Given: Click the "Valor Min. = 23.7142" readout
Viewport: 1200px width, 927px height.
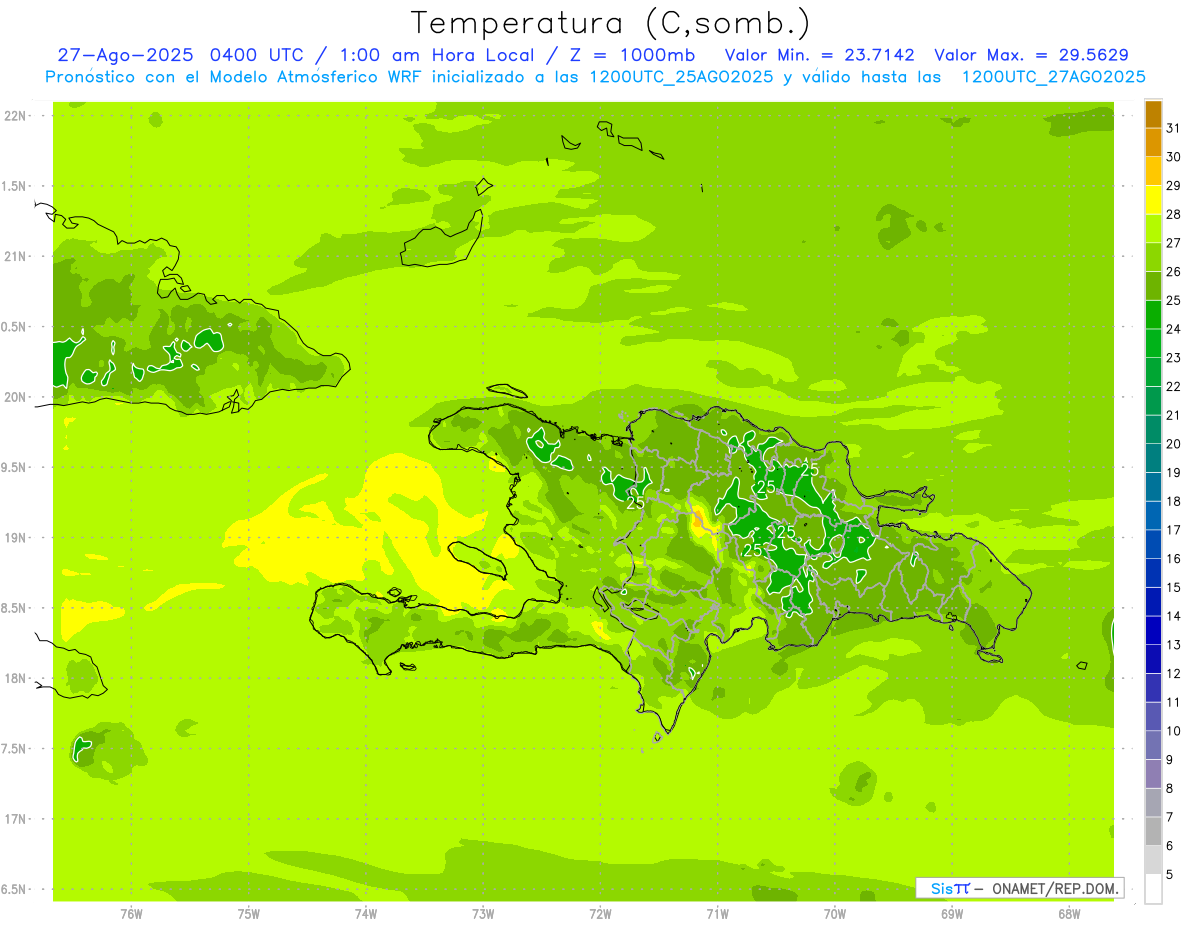Looking at the screenshot, I should [819, 55].
